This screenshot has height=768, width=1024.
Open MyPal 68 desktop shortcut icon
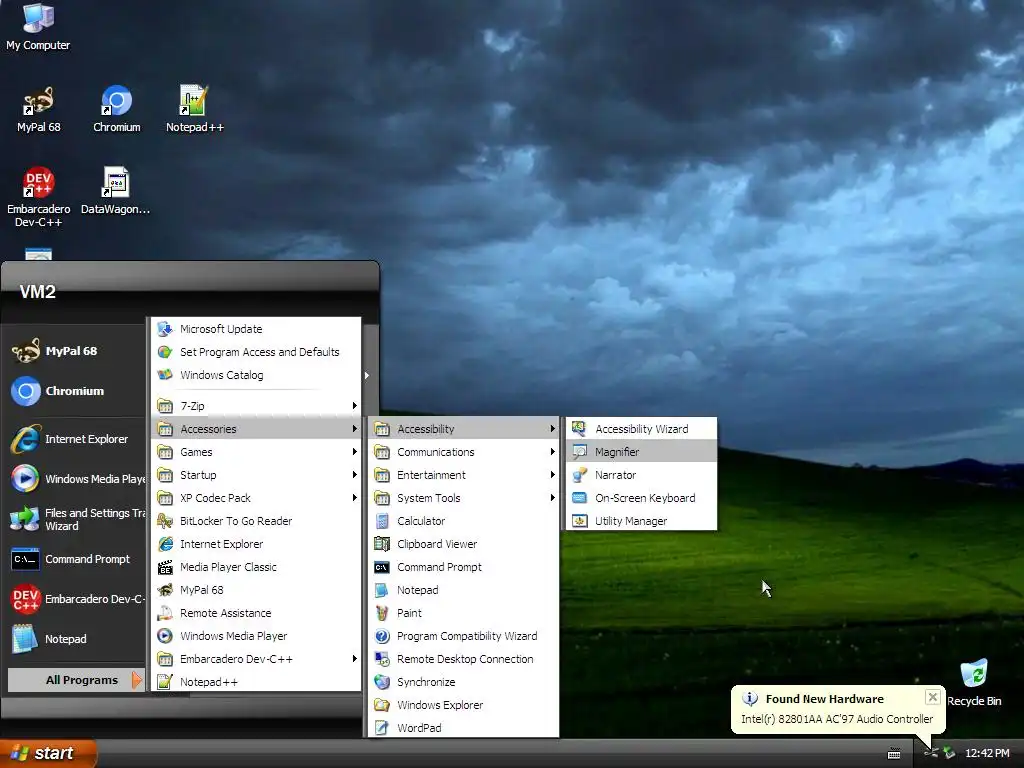coord(38,109)
